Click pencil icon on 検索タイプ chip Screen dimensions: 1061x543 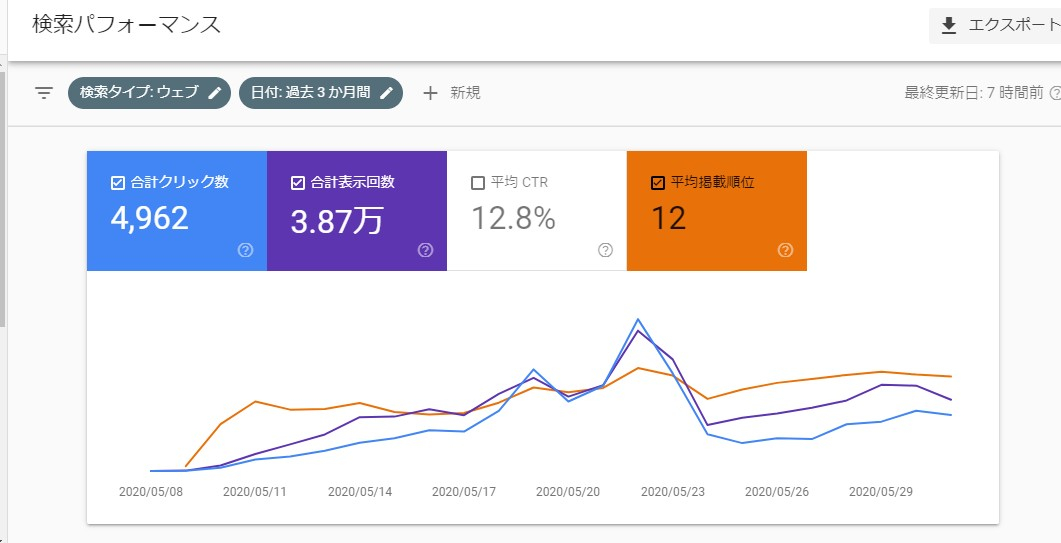pos(215,93)
